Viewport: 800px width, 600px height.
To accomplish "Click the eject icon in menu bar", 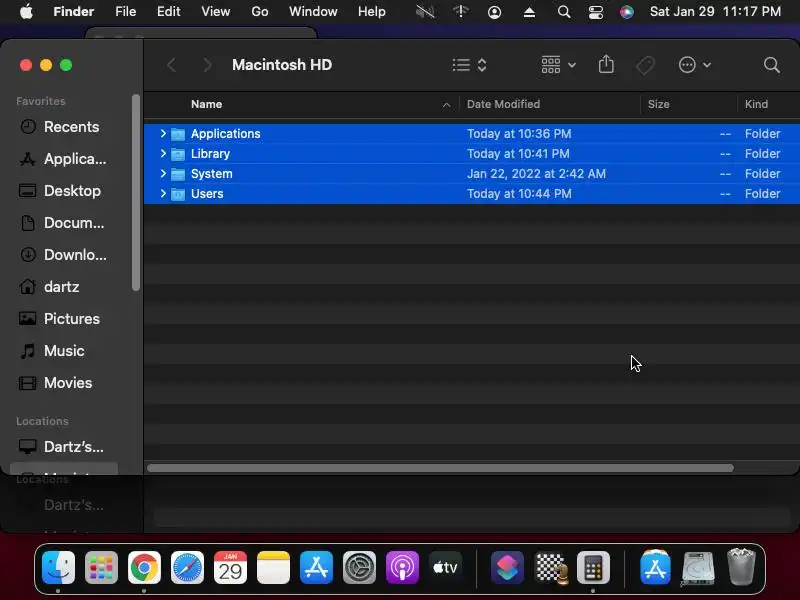I will [x=529, y=12].
